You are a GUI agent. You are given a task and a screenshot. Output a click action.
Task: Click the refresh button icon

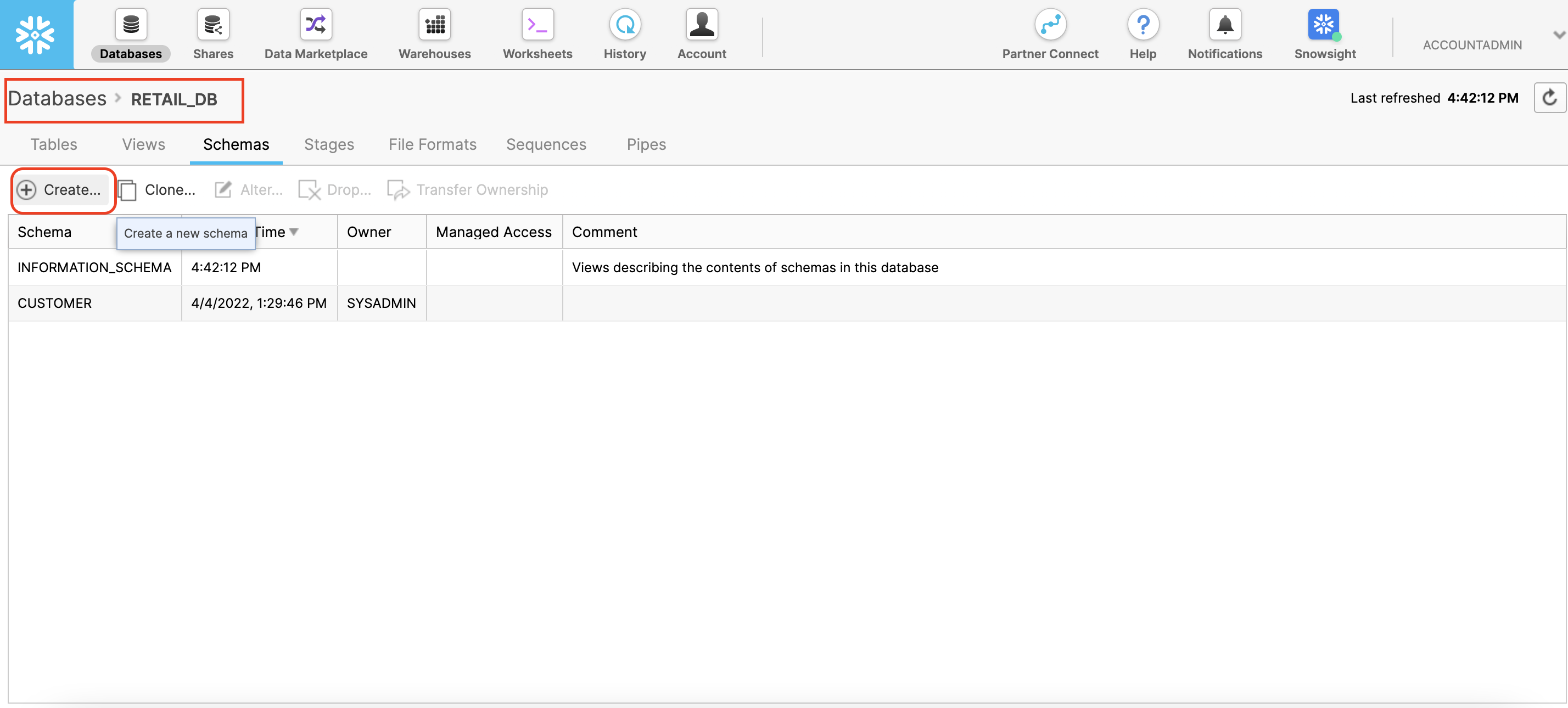pyautogui.click(x=1549, y=97)
